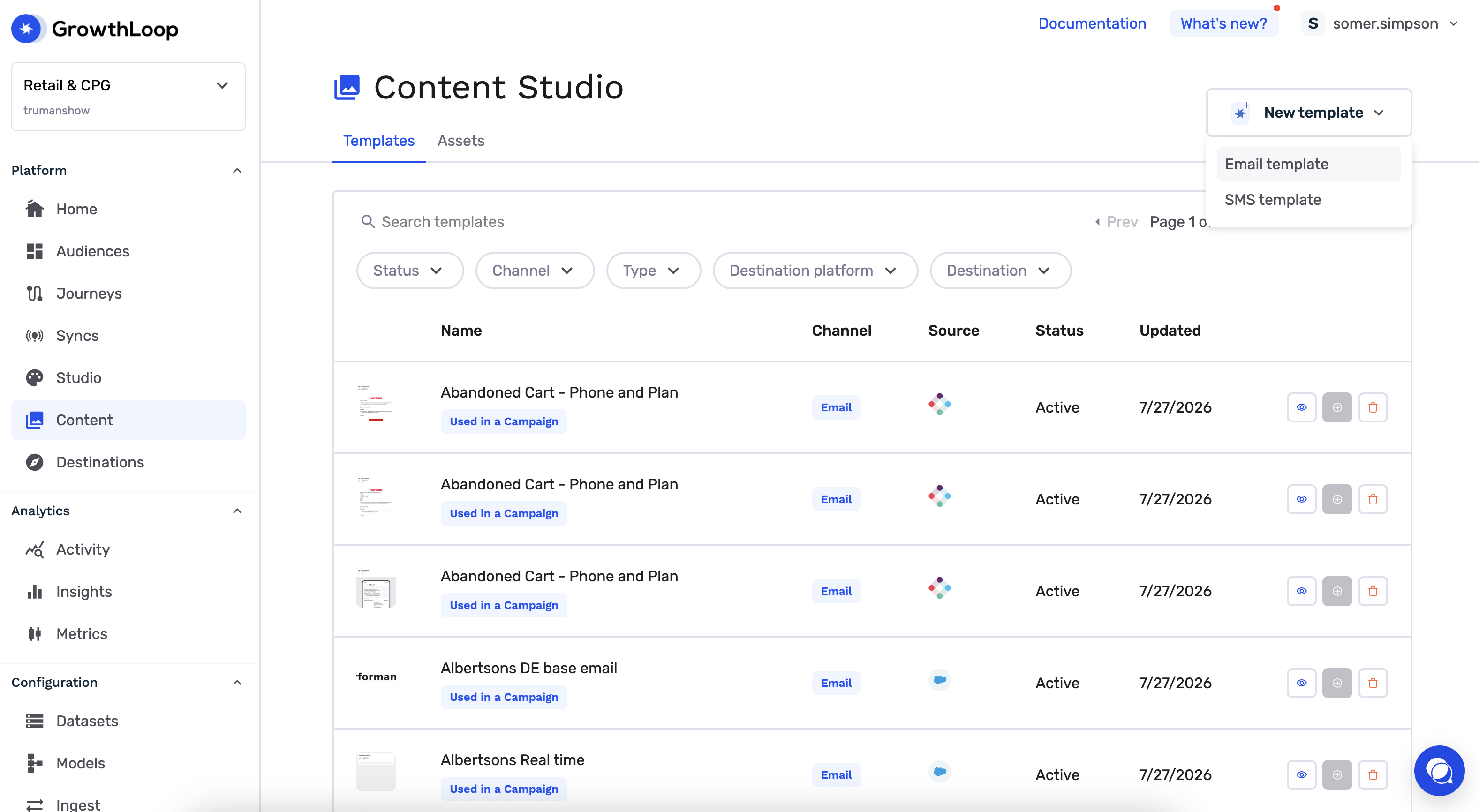Go to the Prev page
This screenshot has height=812, width=1479.
[x=1116, y=221]
